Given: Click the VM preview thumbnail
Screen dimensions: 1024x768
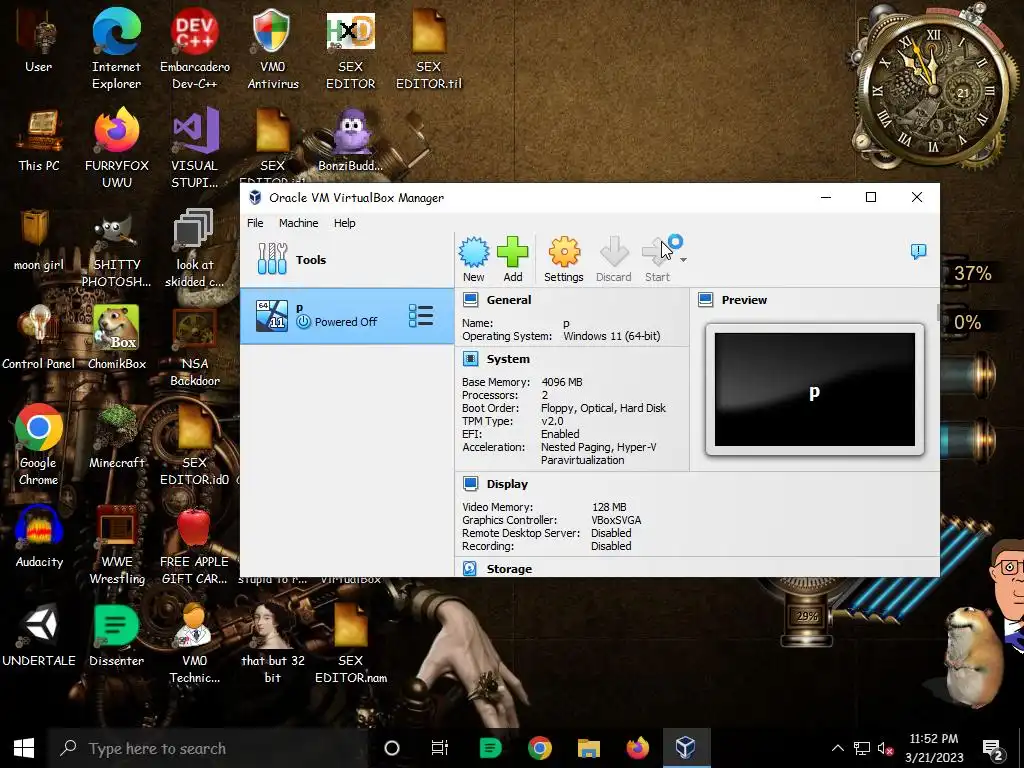Looking at the screenshot, I should [814, 390].
